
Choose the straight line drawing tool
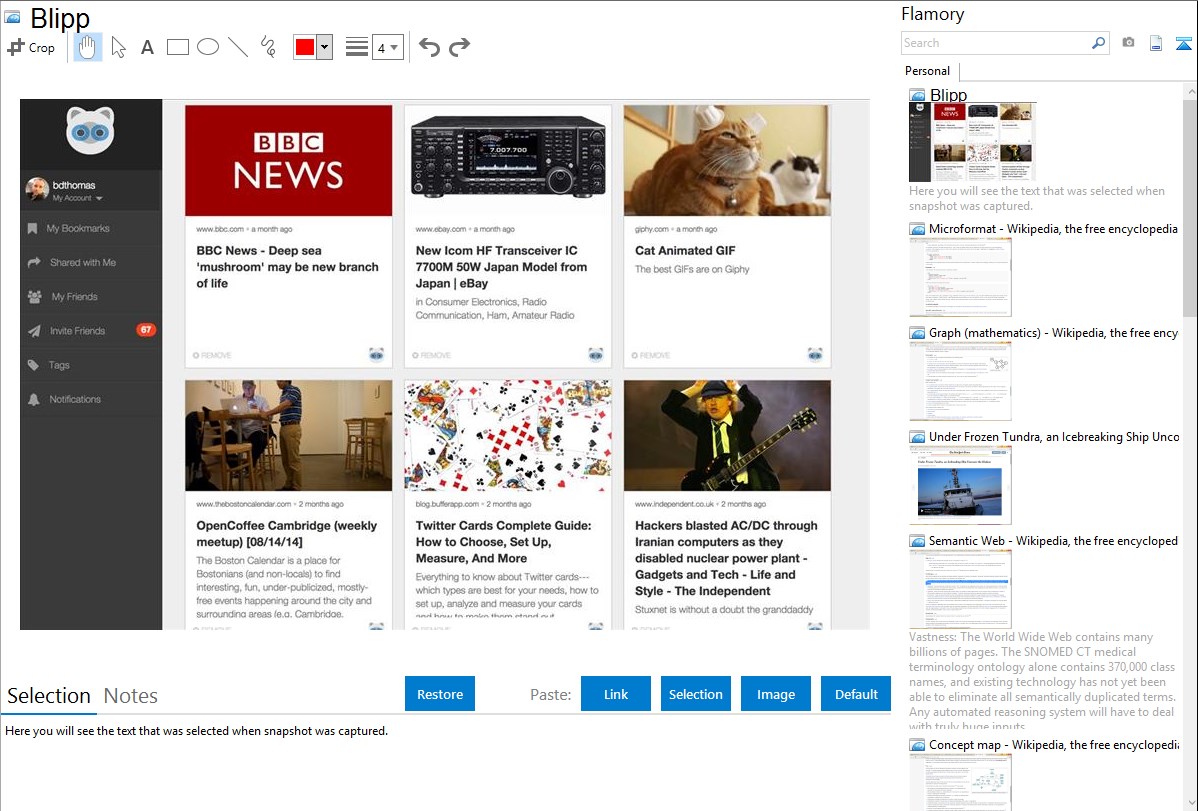click(x=238, y=47)
